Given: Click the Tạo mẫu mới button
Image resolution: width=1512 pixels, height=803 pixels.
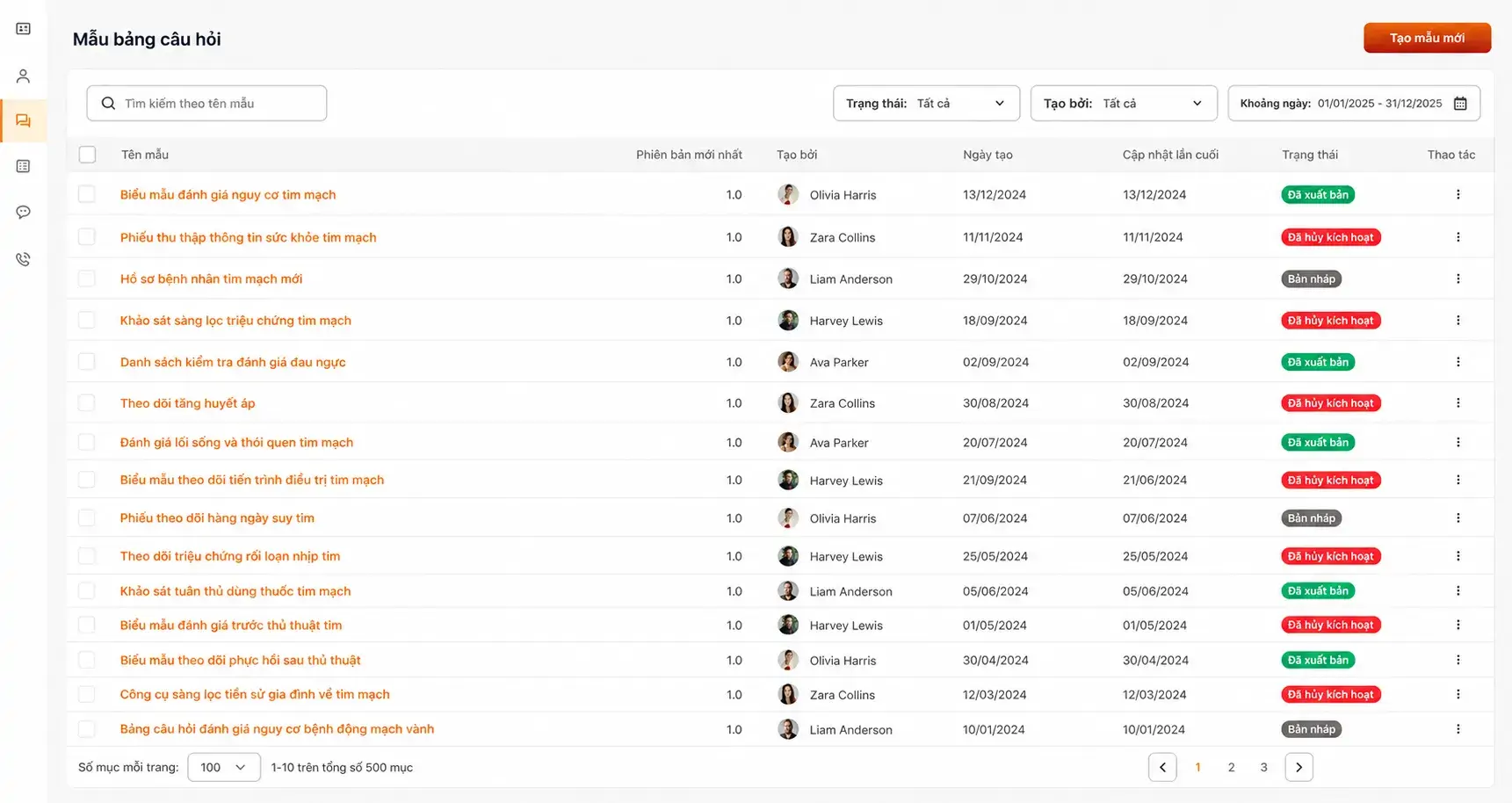Looking at the screenshot, I should tap(1427, 38).
